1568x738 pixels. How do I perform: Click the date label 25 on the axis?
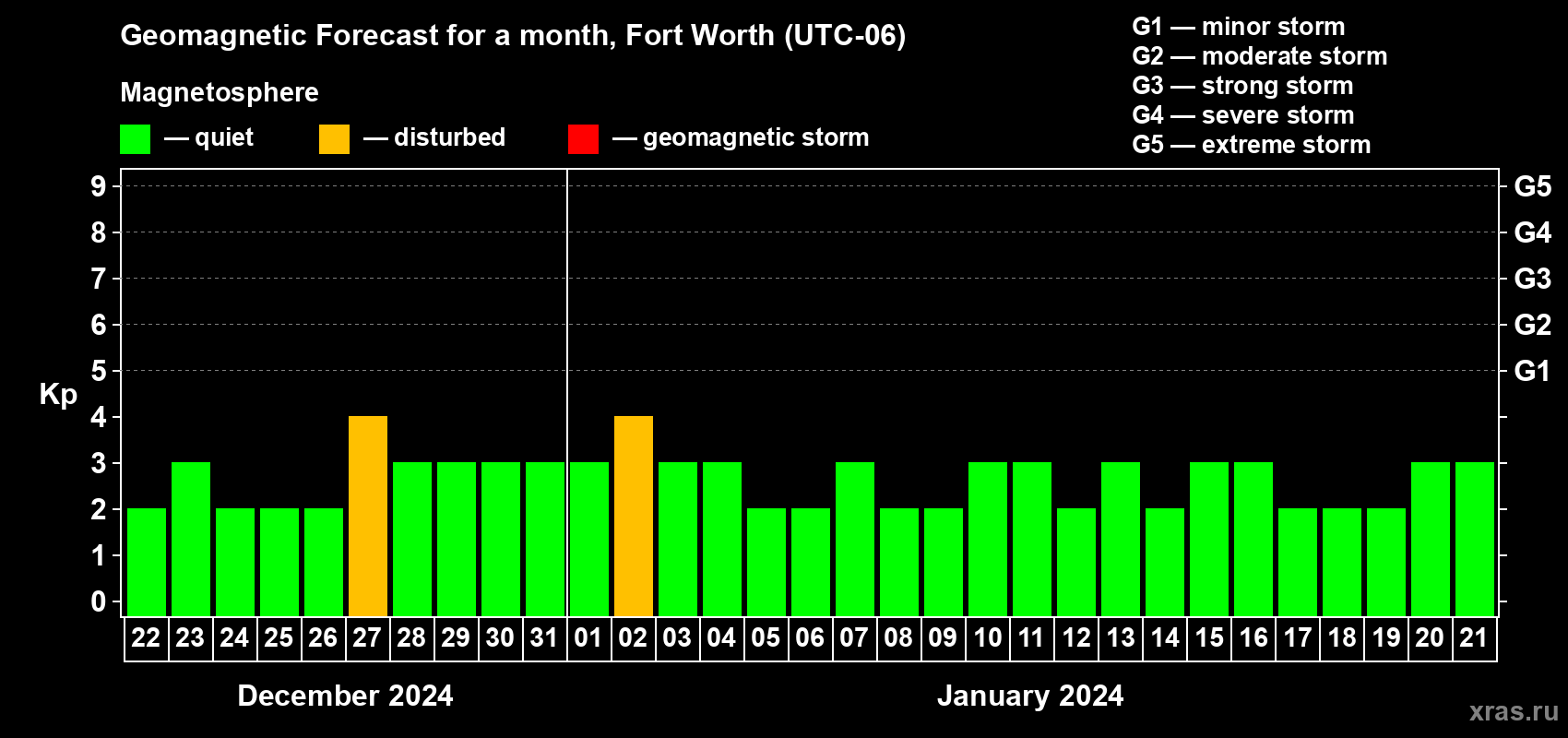point(279,638)
